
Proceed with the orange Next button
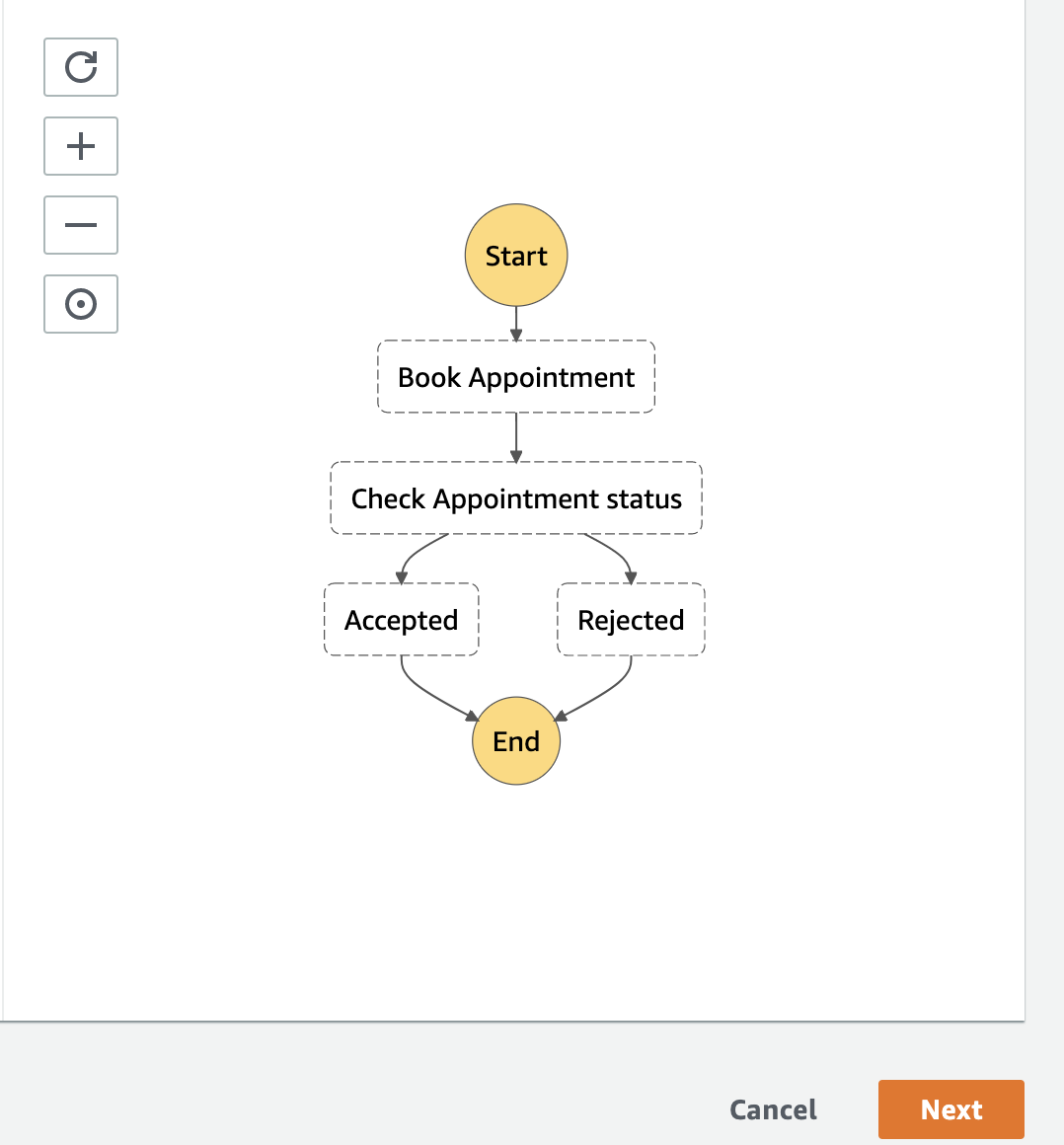tap(951, 1109)
